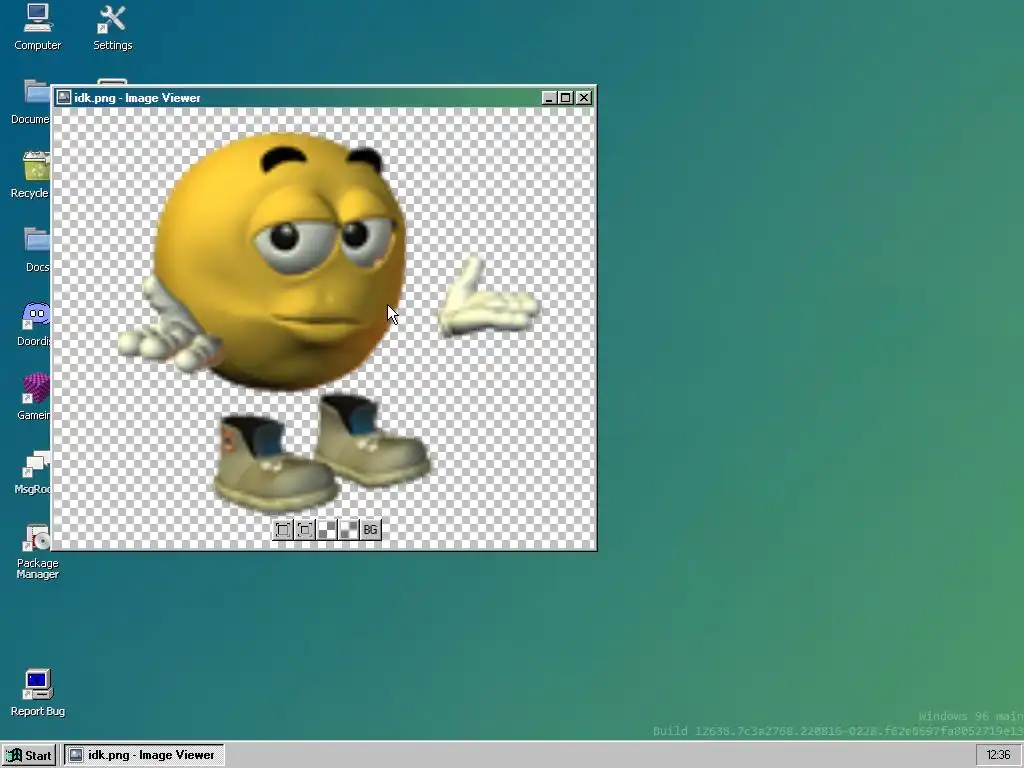Click the Image Viewer title bar icon
Screen dimensions: 1024x768
pyautogui.click(x=63, y=98)
